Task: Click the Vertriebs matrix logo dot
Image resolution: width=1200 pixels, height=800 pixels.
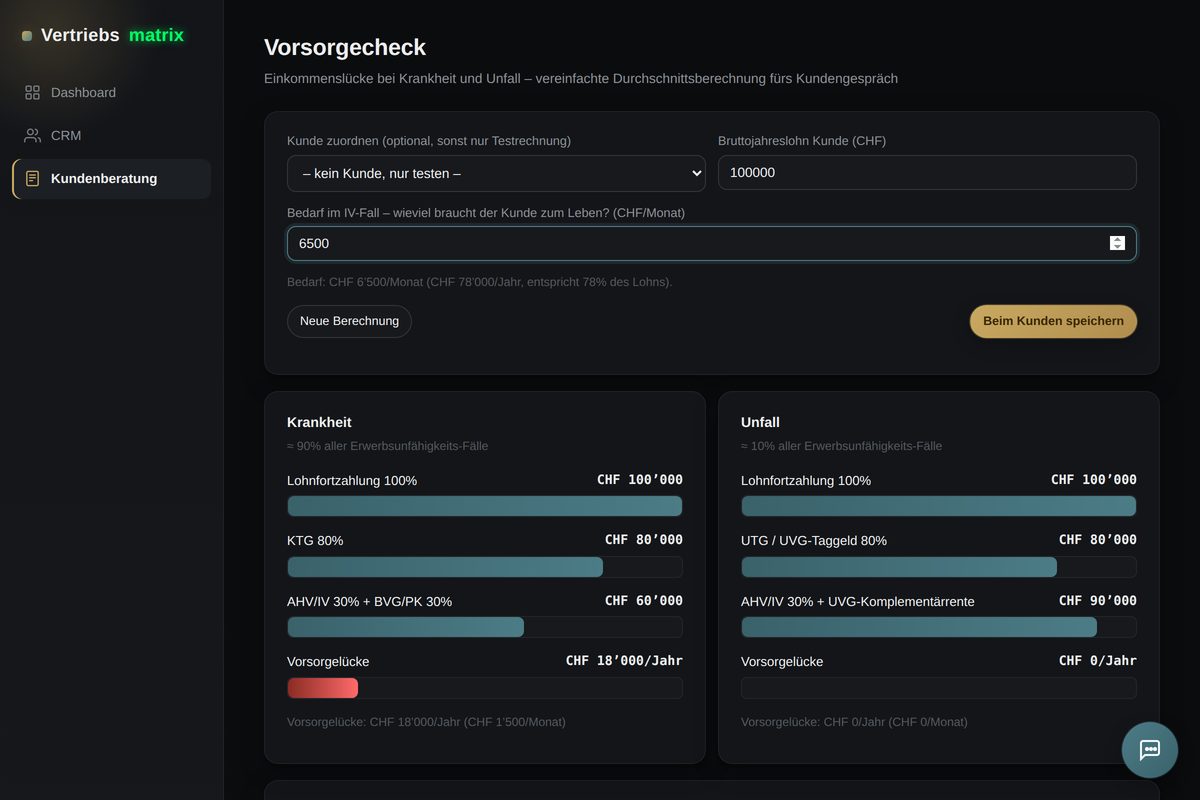Action: [x=27, y=36]
